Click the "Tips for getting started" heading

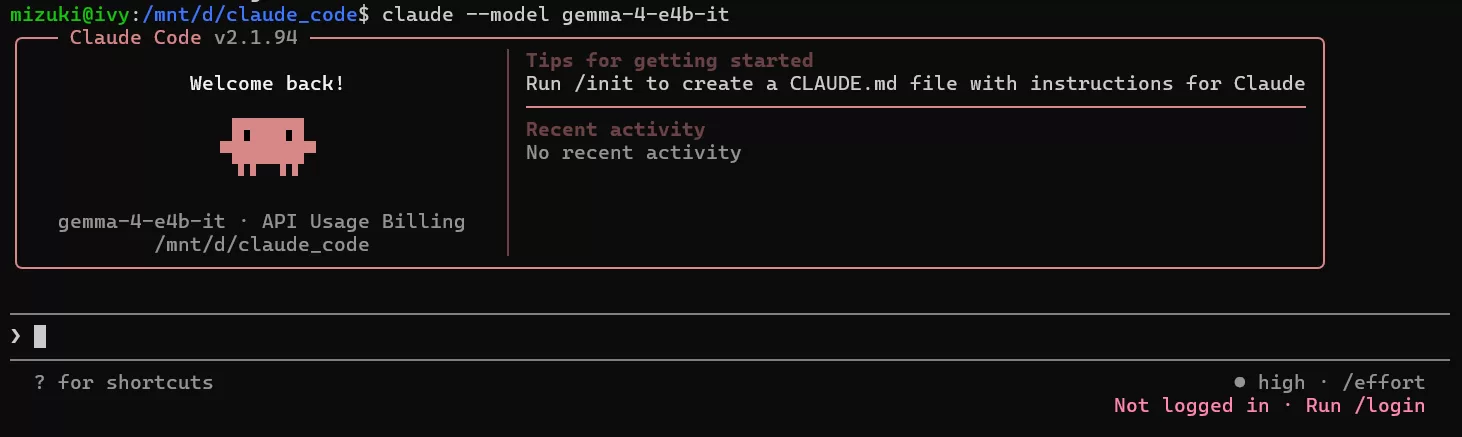click(x=669, y=60)
